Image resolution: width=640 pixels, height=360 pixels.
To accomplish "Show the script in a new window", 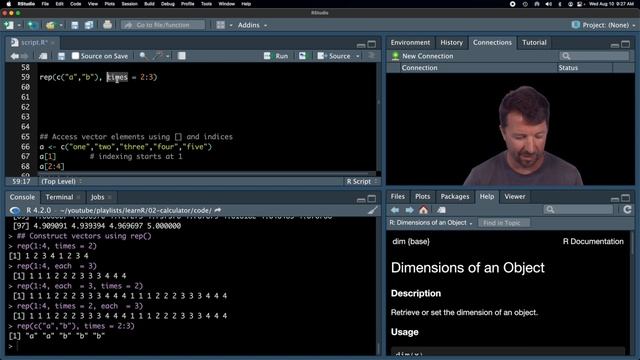I will pyautogui.click(x=43, y=56).
